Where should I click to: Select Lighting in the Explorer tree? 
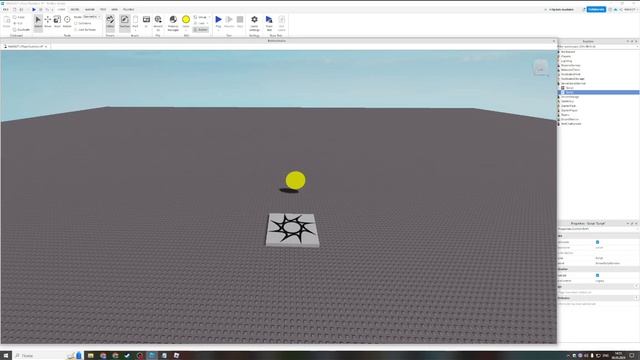pos(566,61)
